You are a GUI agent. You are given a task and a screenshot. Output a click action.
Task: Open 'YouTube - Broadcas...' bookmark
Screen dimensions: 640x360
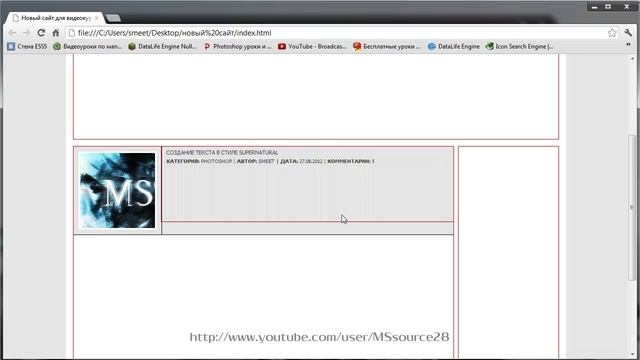[312, 47]
